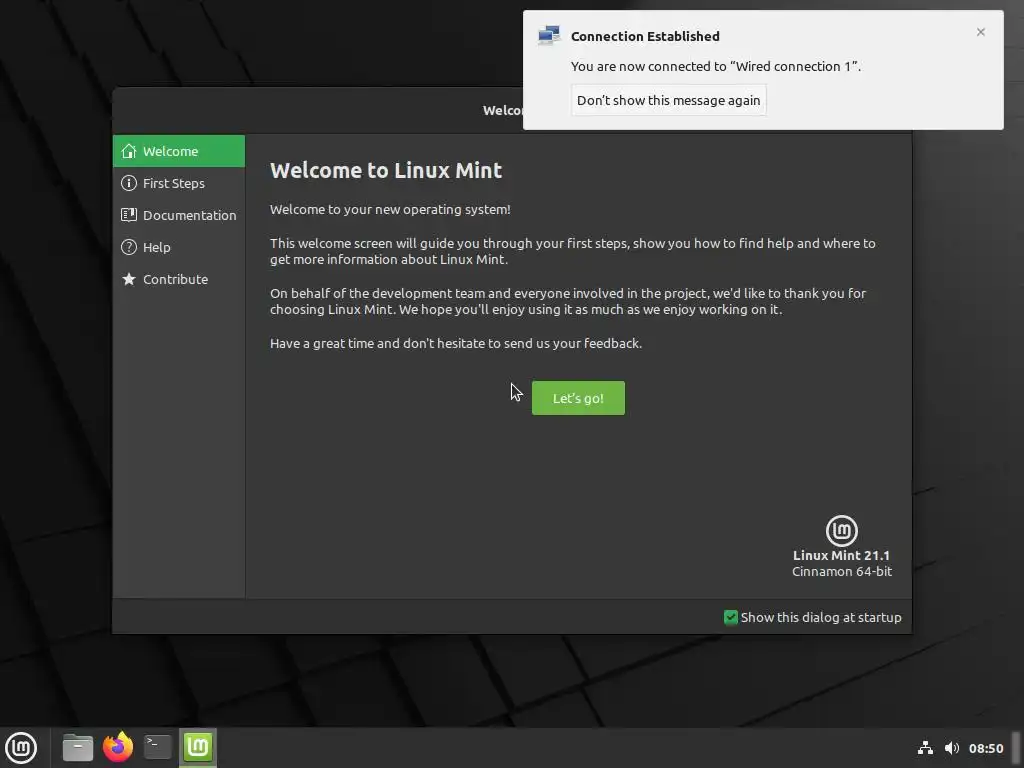Select the Welcome section in sidebar
This screenshot has width=1024, height=768.
point(179,151)
